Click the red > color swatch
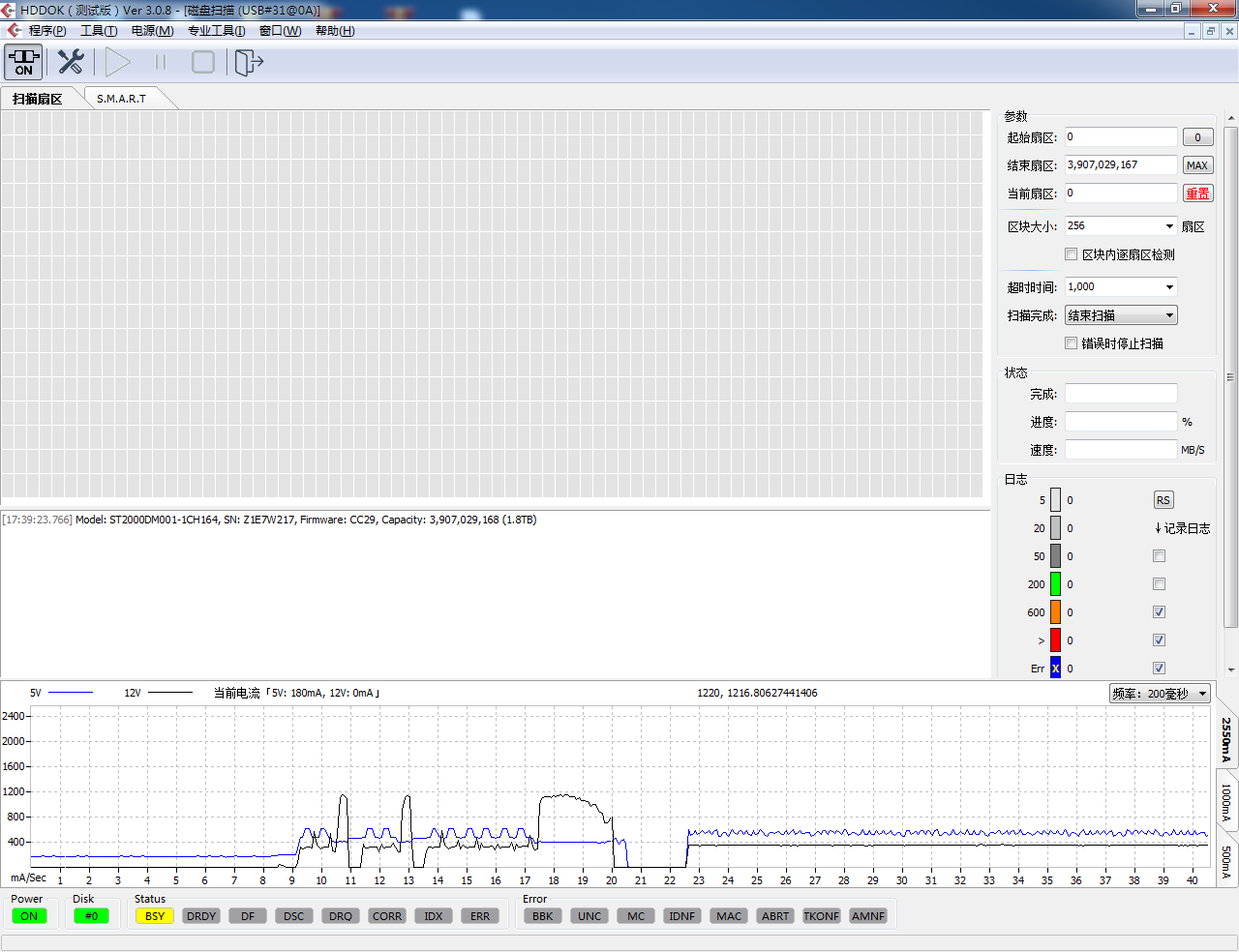 click(x=1055, y=640)
